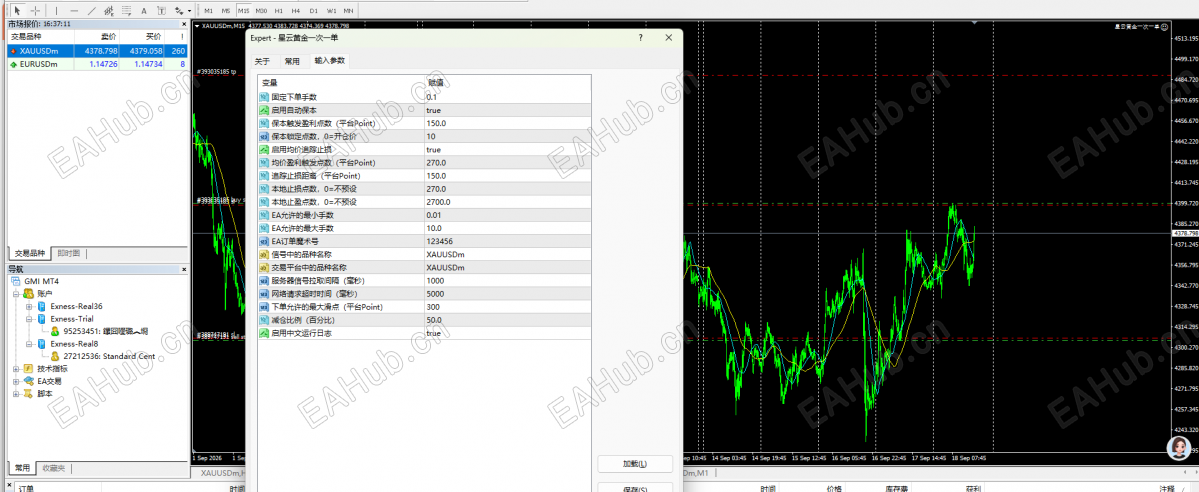Screen dimensions: 1199x492
Task: Switch chart to H4 timeframe
Action: pos(296,11)
